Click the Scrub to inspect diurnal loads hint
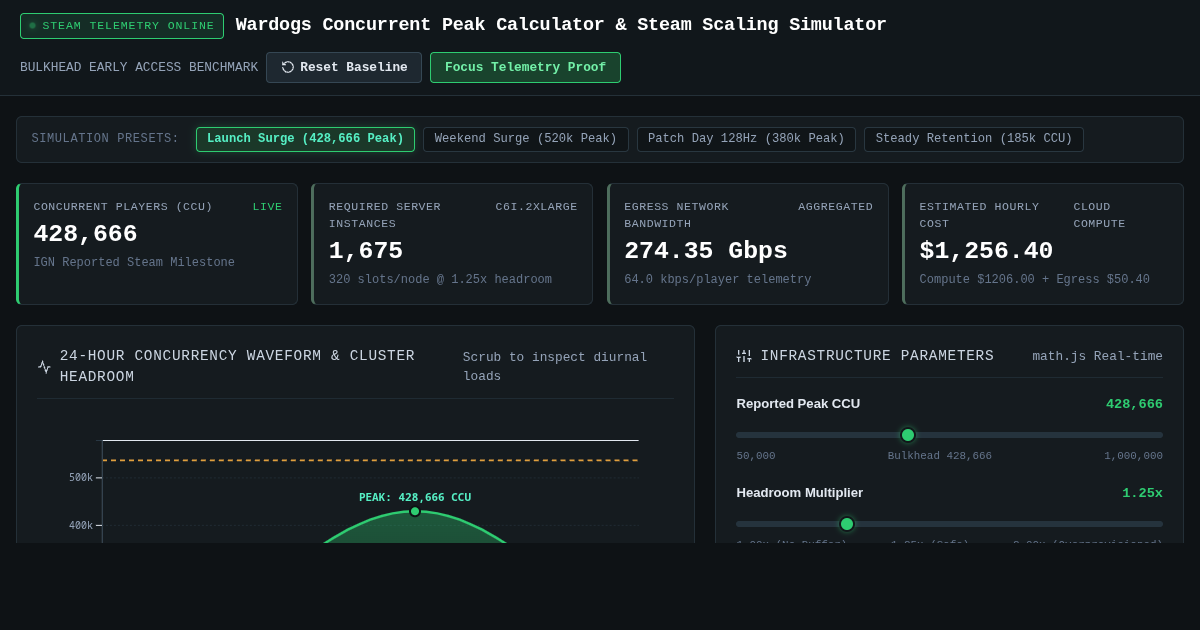Image resolution: width=1200 pixels, height=630 pixels. coord(555,367)
